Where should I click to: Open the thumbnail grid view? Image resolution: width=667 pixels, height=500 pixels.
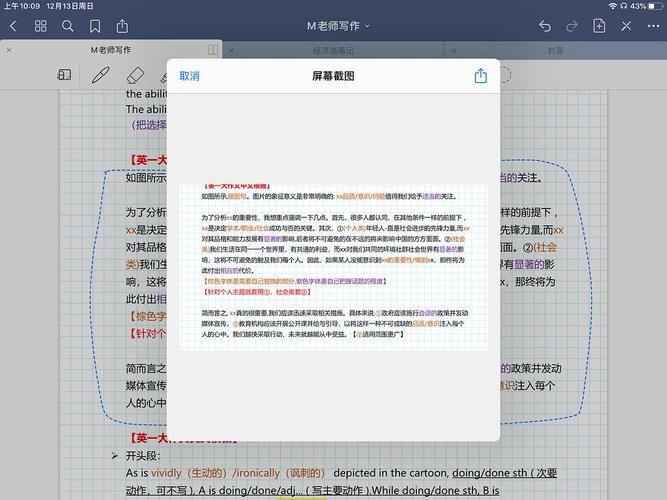[40, 26]
